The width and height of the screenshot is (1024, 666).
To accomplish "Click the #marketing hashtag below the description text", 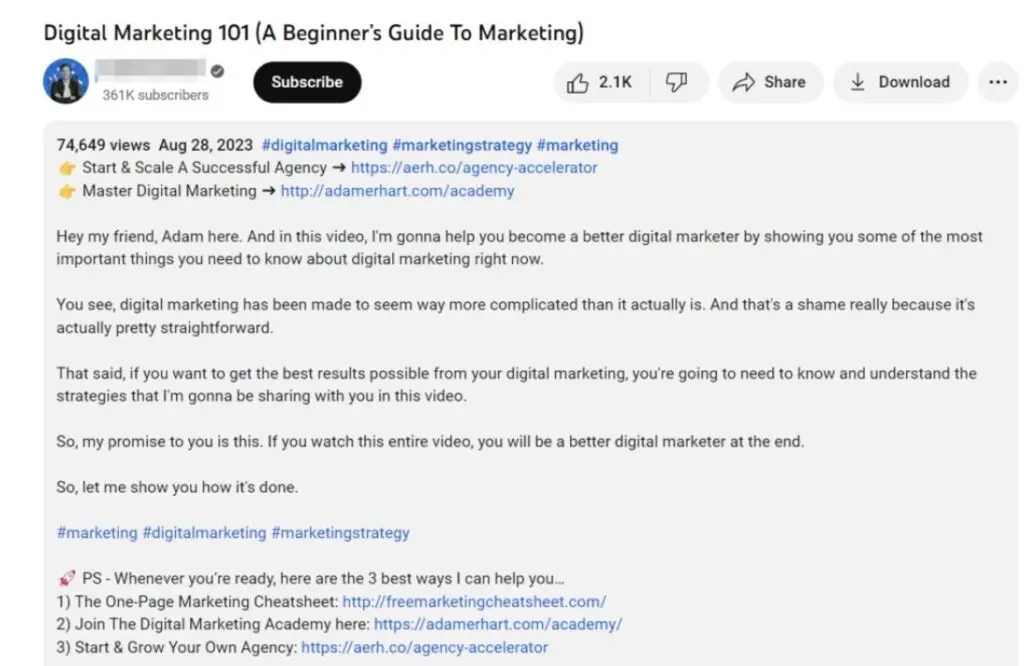I will click(x=97, y=532).
